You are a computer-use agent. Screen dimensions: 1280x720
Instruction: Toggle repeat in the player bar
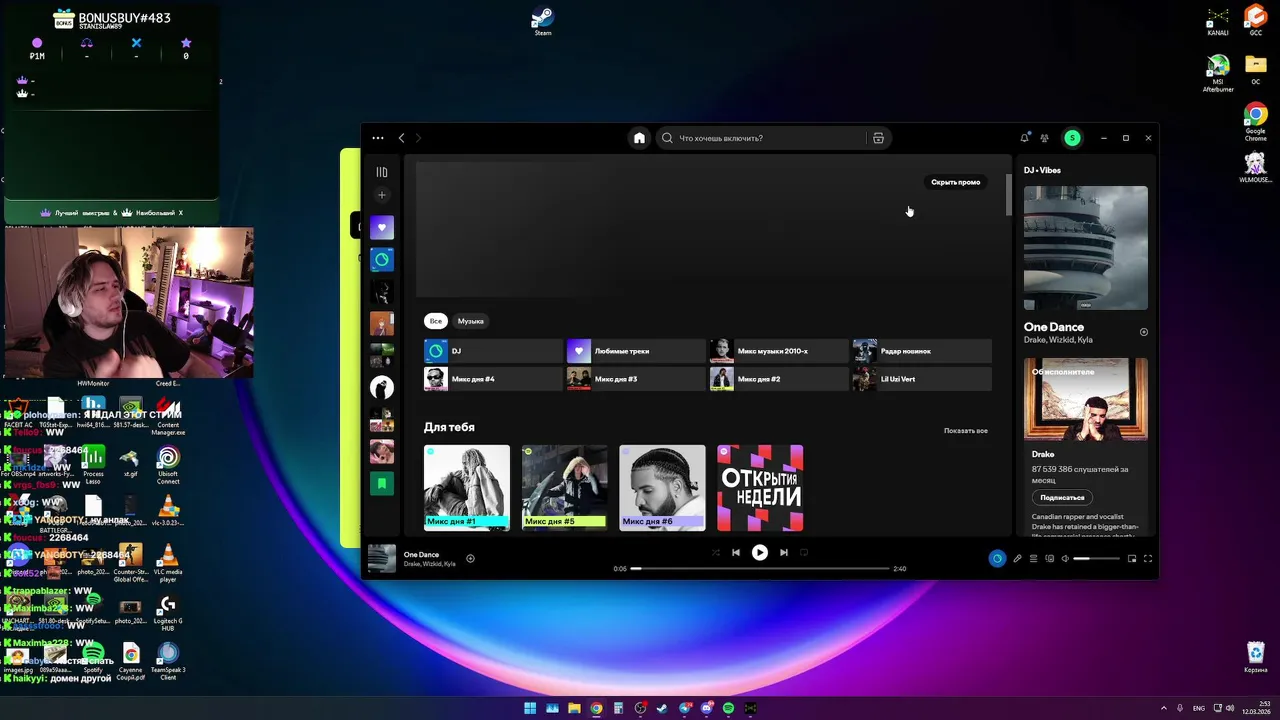tap(804, 552)
